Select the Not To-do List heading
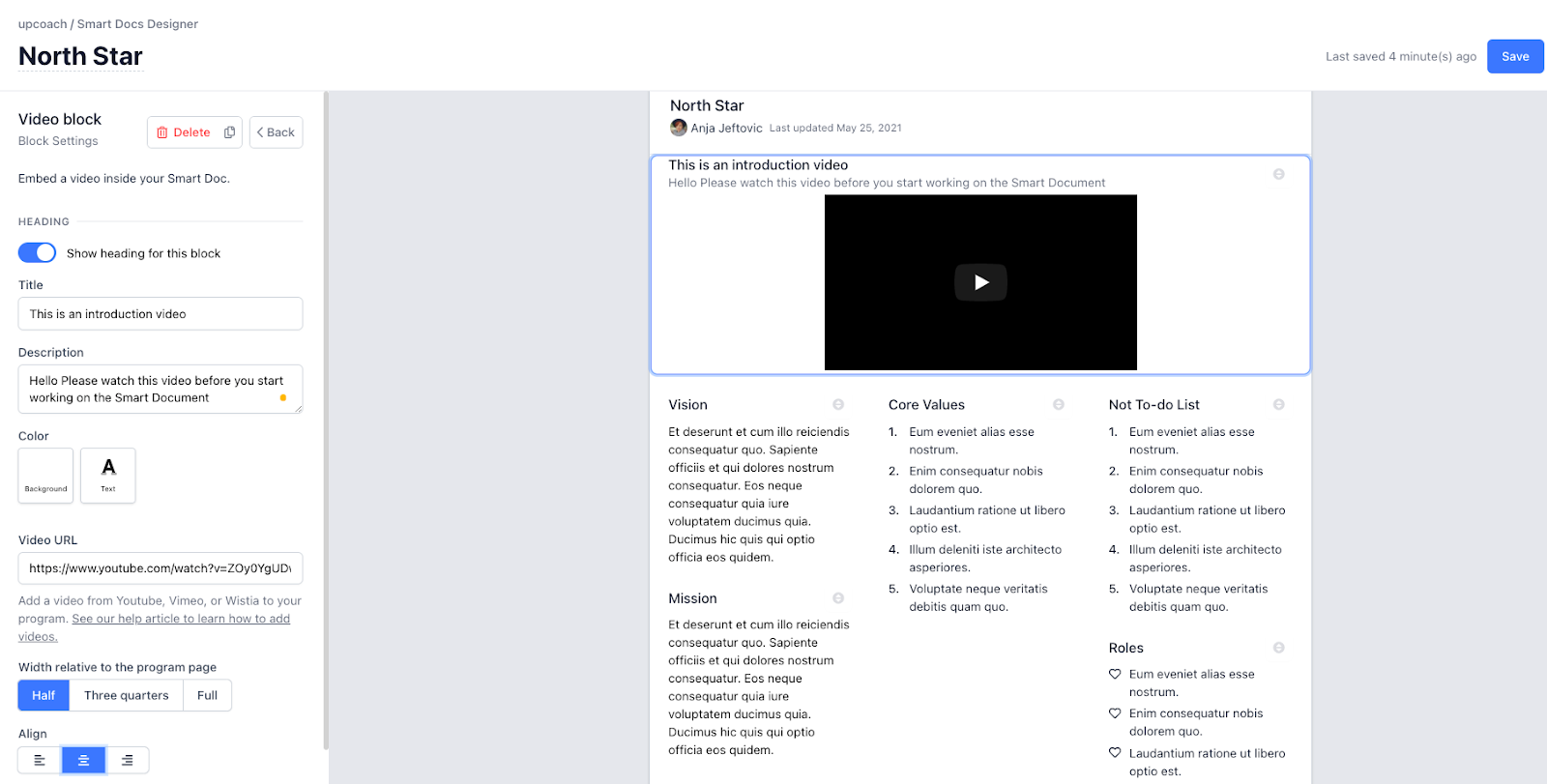Image resolution: width=1547 pixels, height=784 pixels. (1153, 405)
